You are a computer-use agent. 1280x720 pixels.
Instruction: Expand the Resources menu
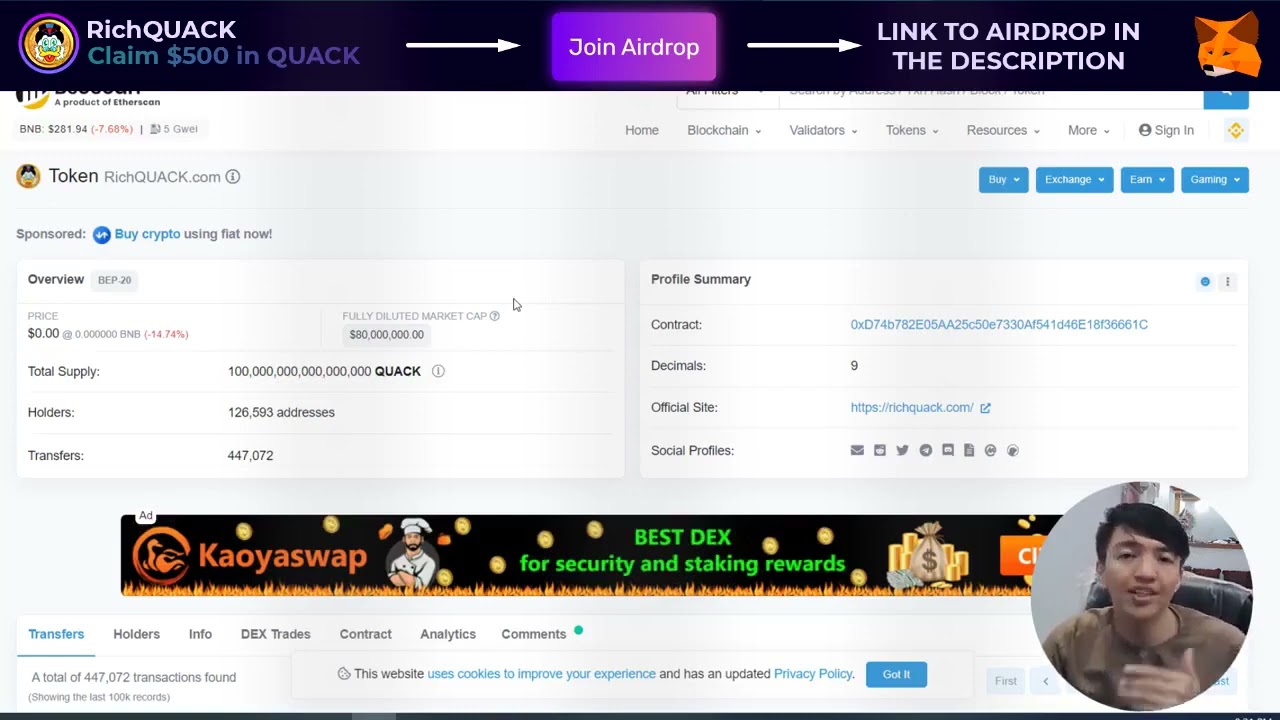[x=1003, y=130]
